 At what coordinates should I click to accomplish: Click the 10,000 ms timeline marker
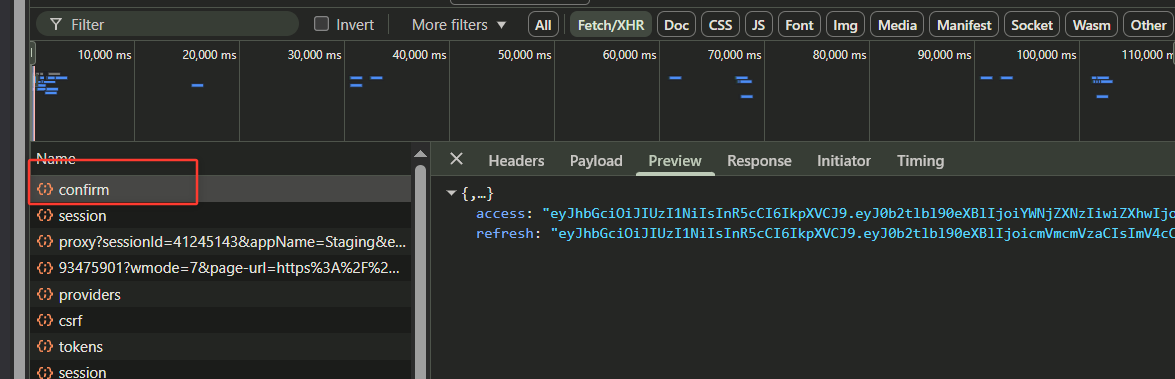(104, 55)
